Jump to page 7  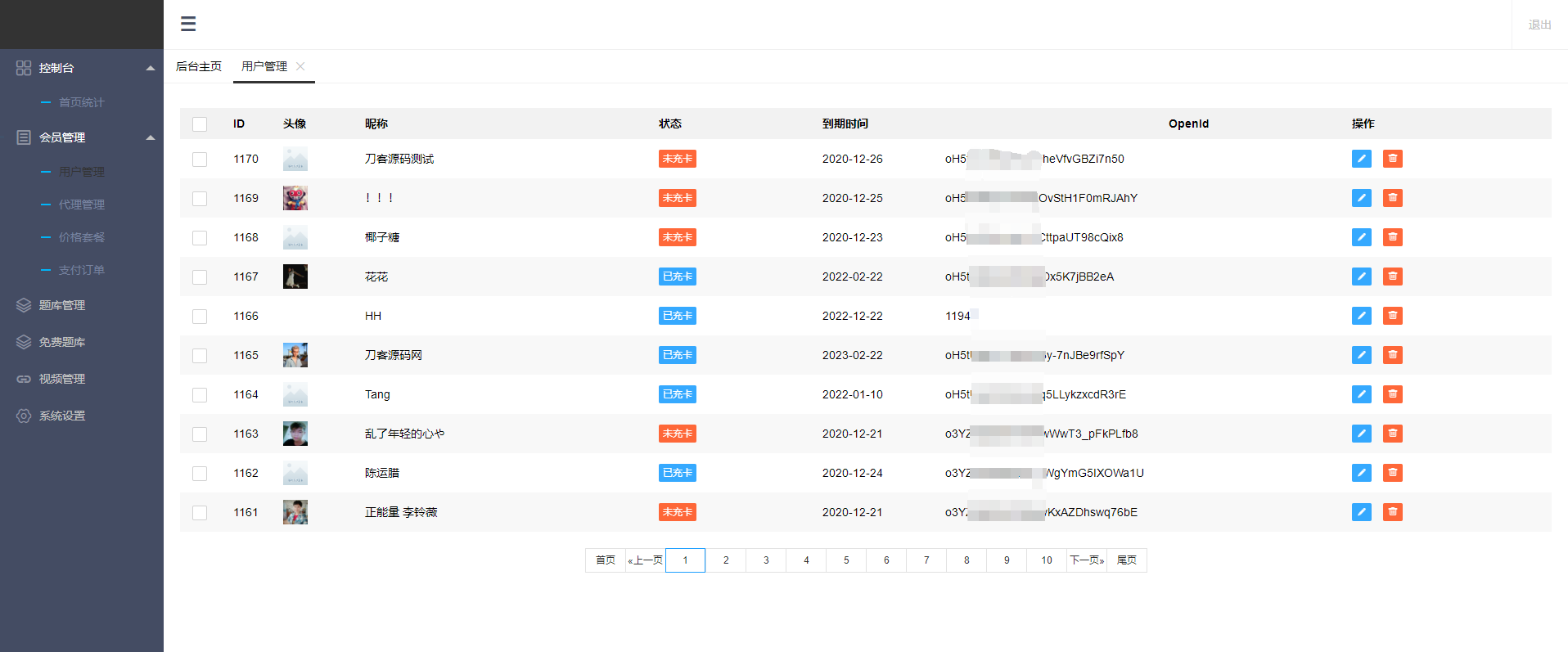(926, 560)
